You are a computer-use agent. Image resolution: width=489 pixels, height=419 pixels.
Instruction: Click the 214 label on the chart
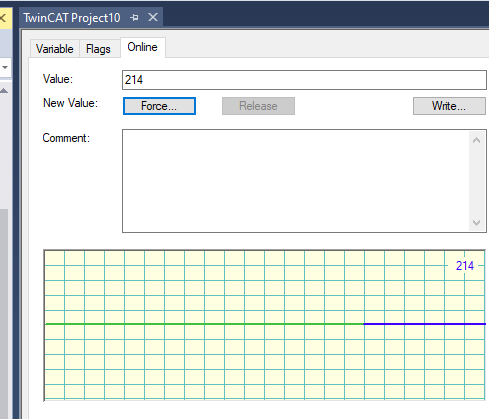coord(465,266)
